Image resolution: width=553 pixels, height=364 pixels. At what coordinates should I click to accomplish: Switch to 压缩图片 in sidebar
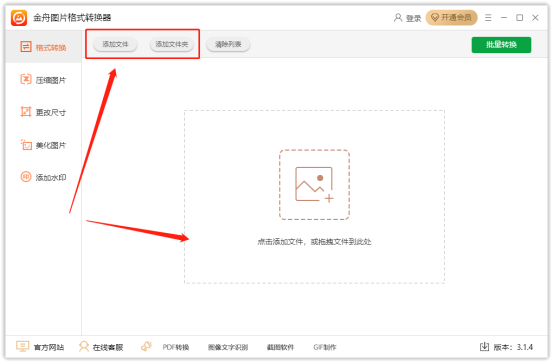click(43, 80)
